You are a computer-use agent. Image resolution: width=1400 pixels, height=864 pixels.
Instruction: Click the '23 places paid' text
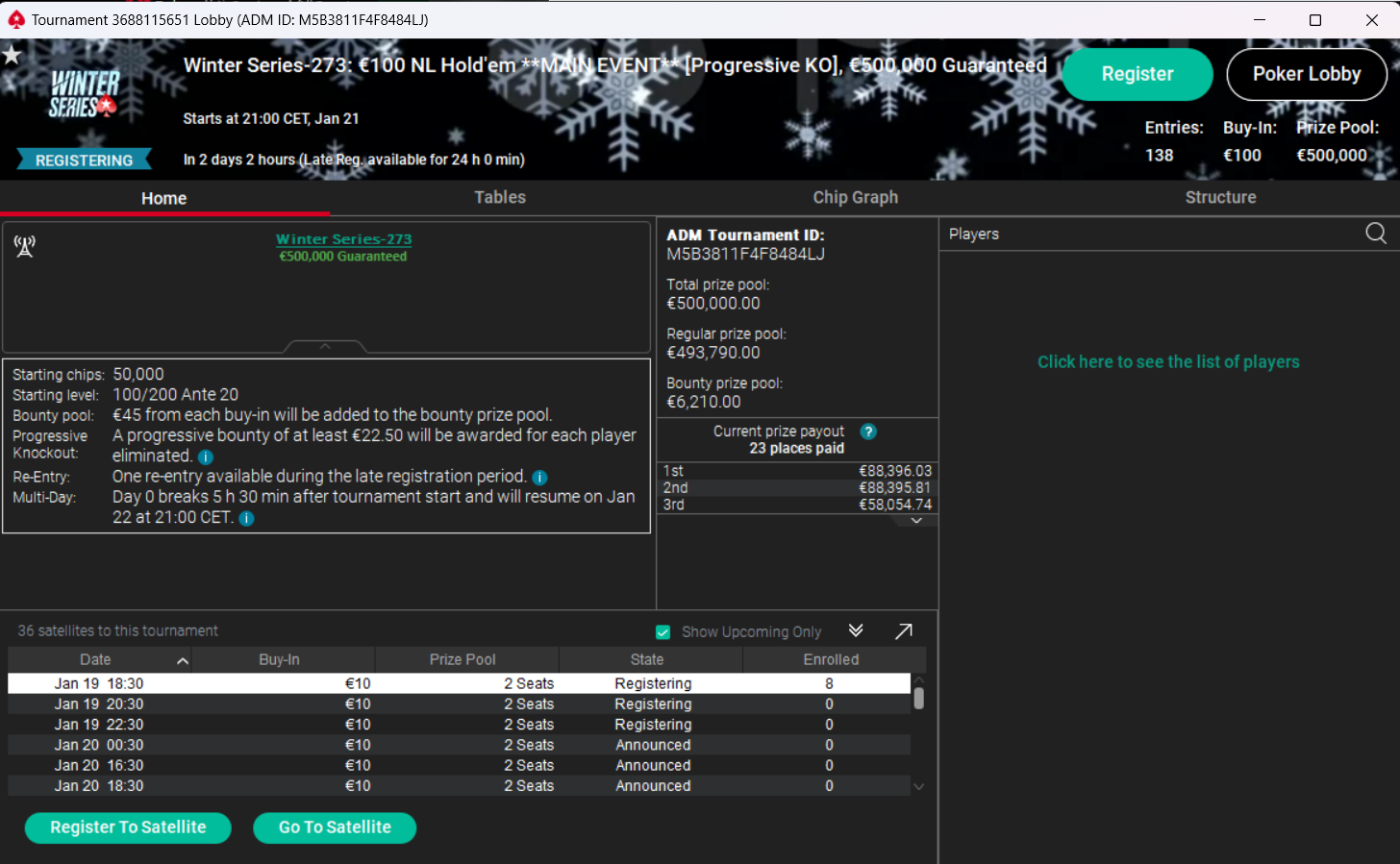[x=797, y=449]
